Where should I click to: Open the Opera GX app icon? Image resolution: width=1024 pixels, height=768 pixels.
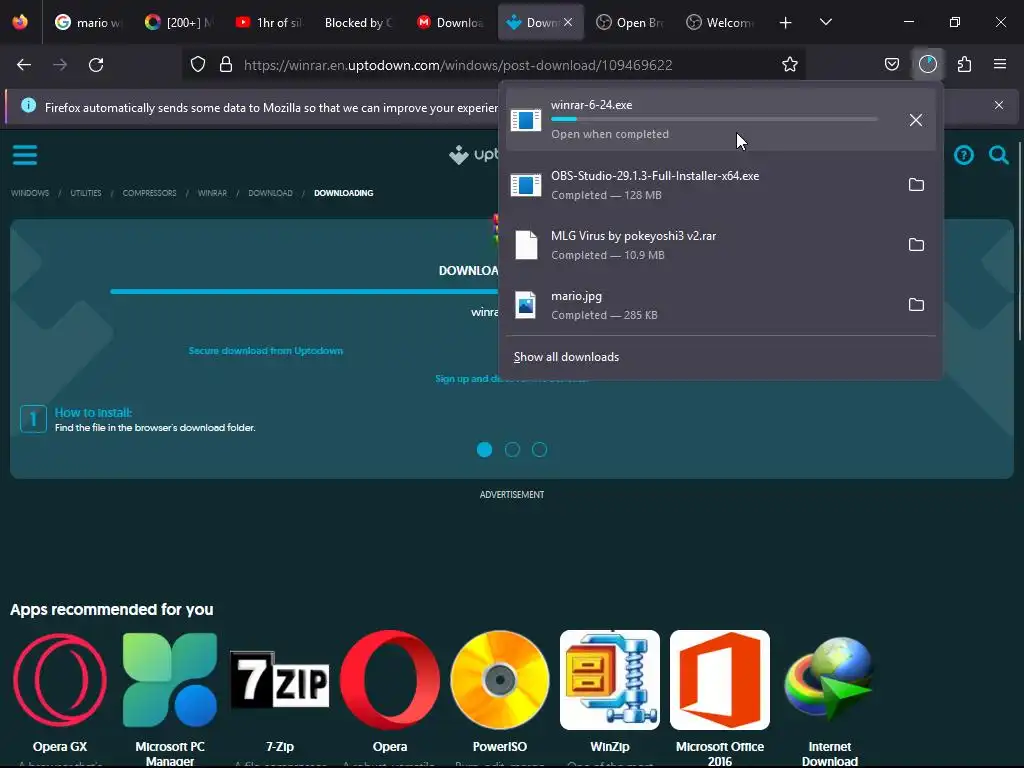[60, 680]
